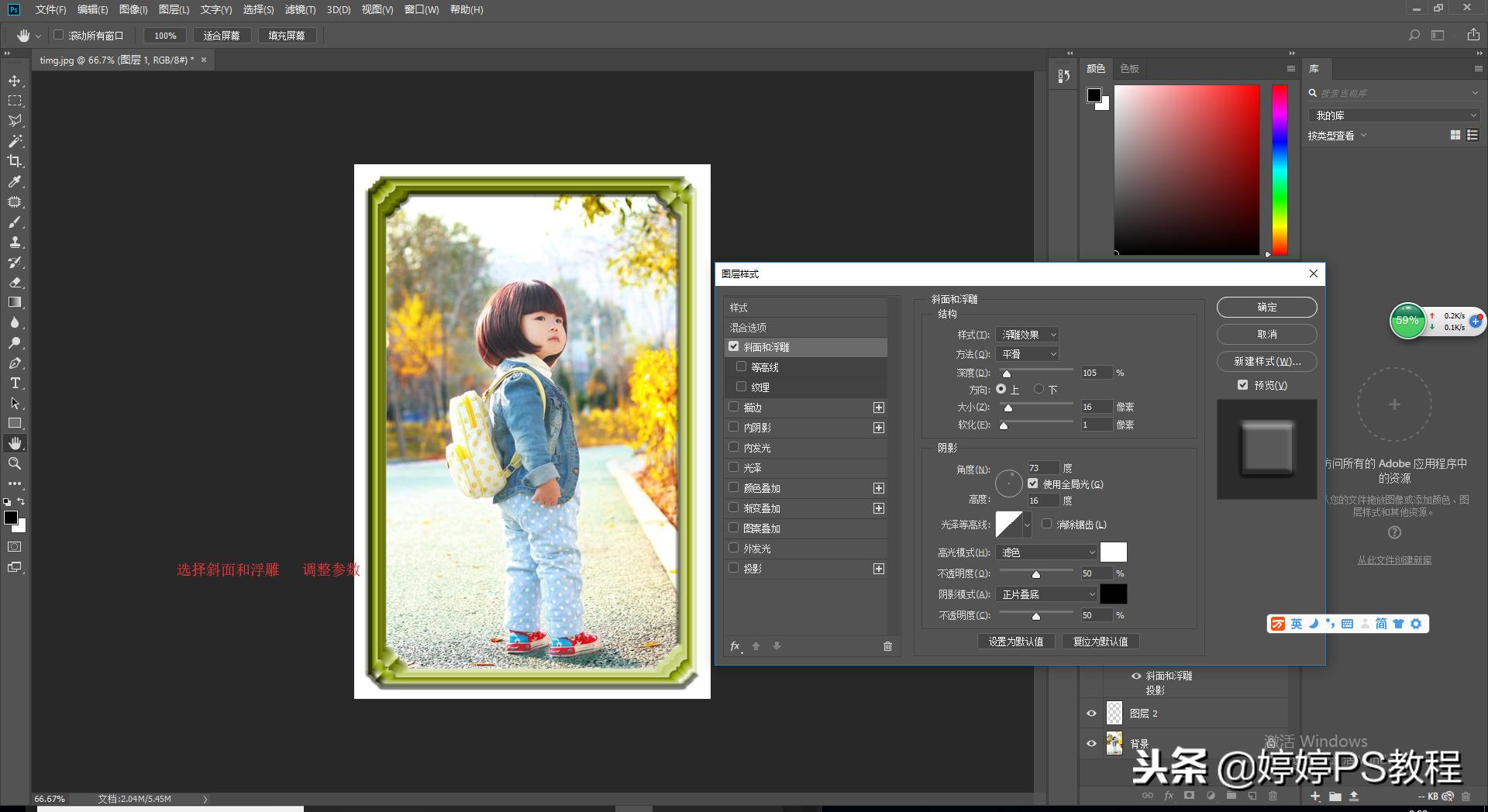Select the Eyedropper tool
Viewport: 1488px width, 812px height.
coord(15,181)
